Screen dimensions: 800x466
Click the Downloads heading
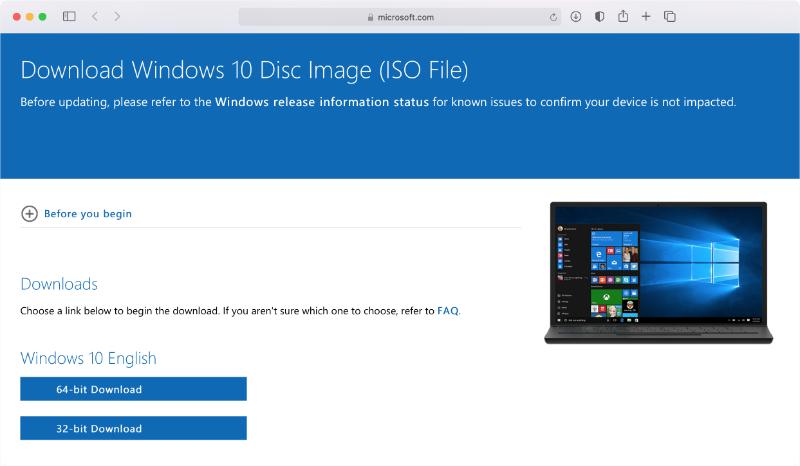tap(59, 284)
